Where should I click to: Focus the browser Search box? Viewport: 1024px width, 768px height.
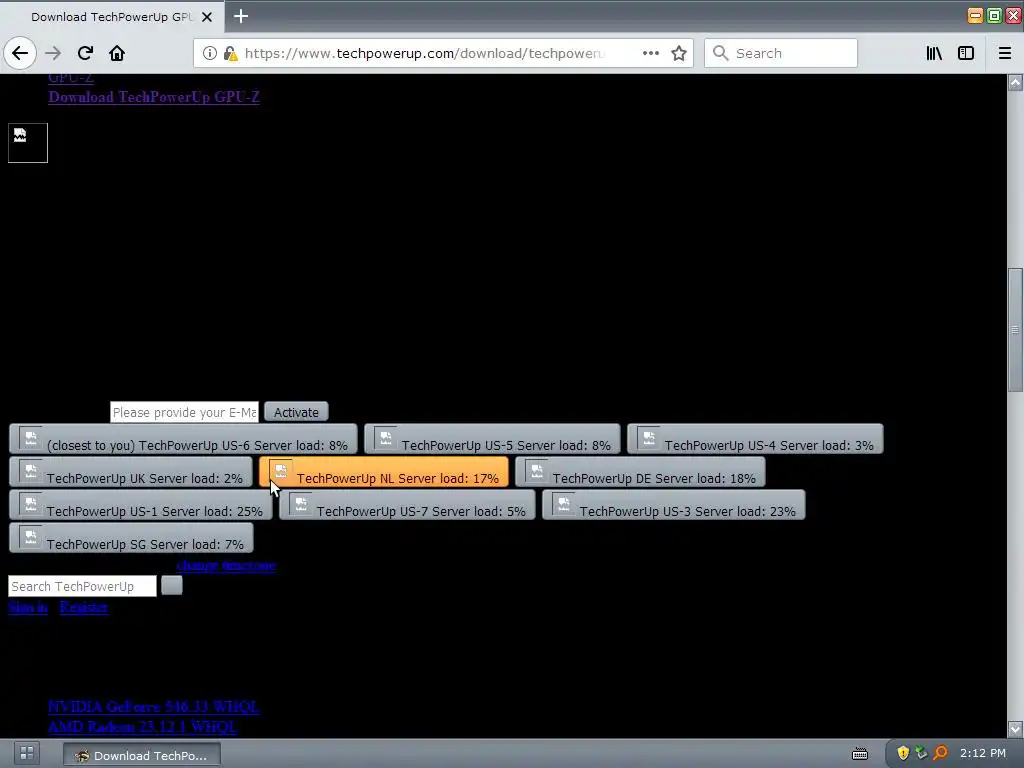[780, 53]
